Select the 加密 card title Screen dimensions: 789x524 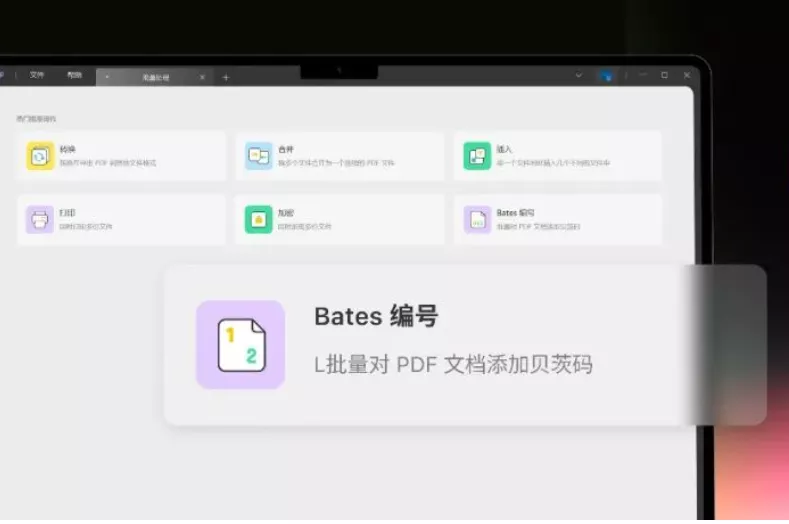(286, 213)
